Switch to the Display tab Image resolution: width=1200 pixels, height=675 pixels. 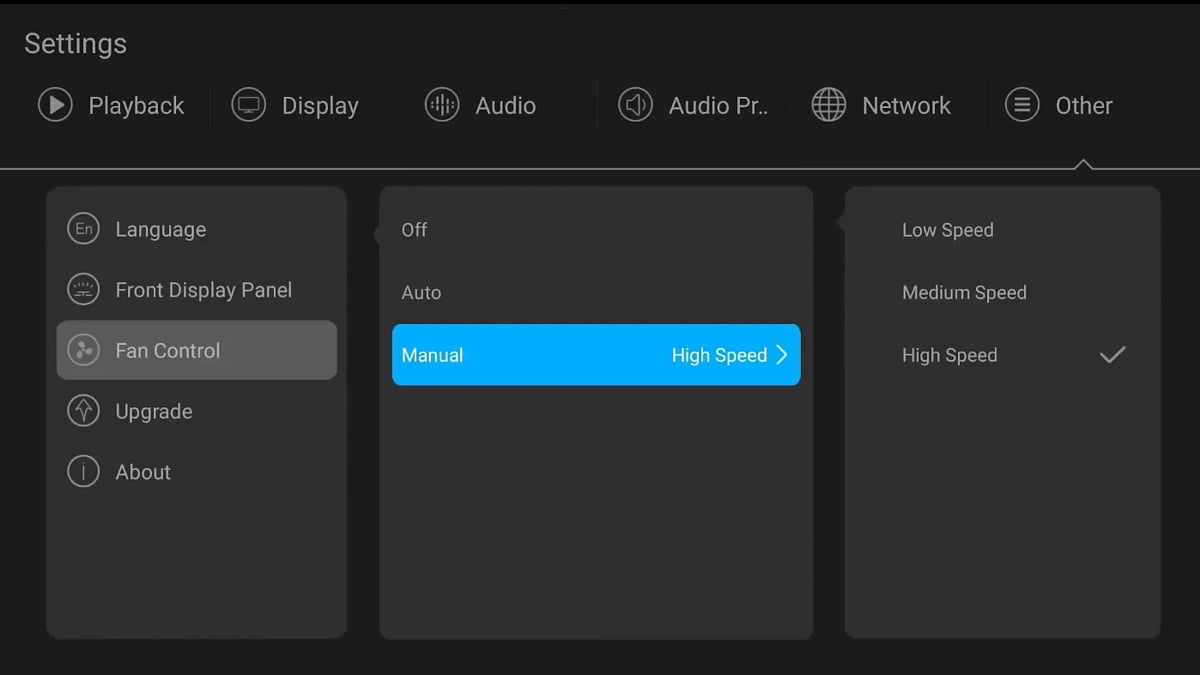pyautogui.click(x=319, y=105)
